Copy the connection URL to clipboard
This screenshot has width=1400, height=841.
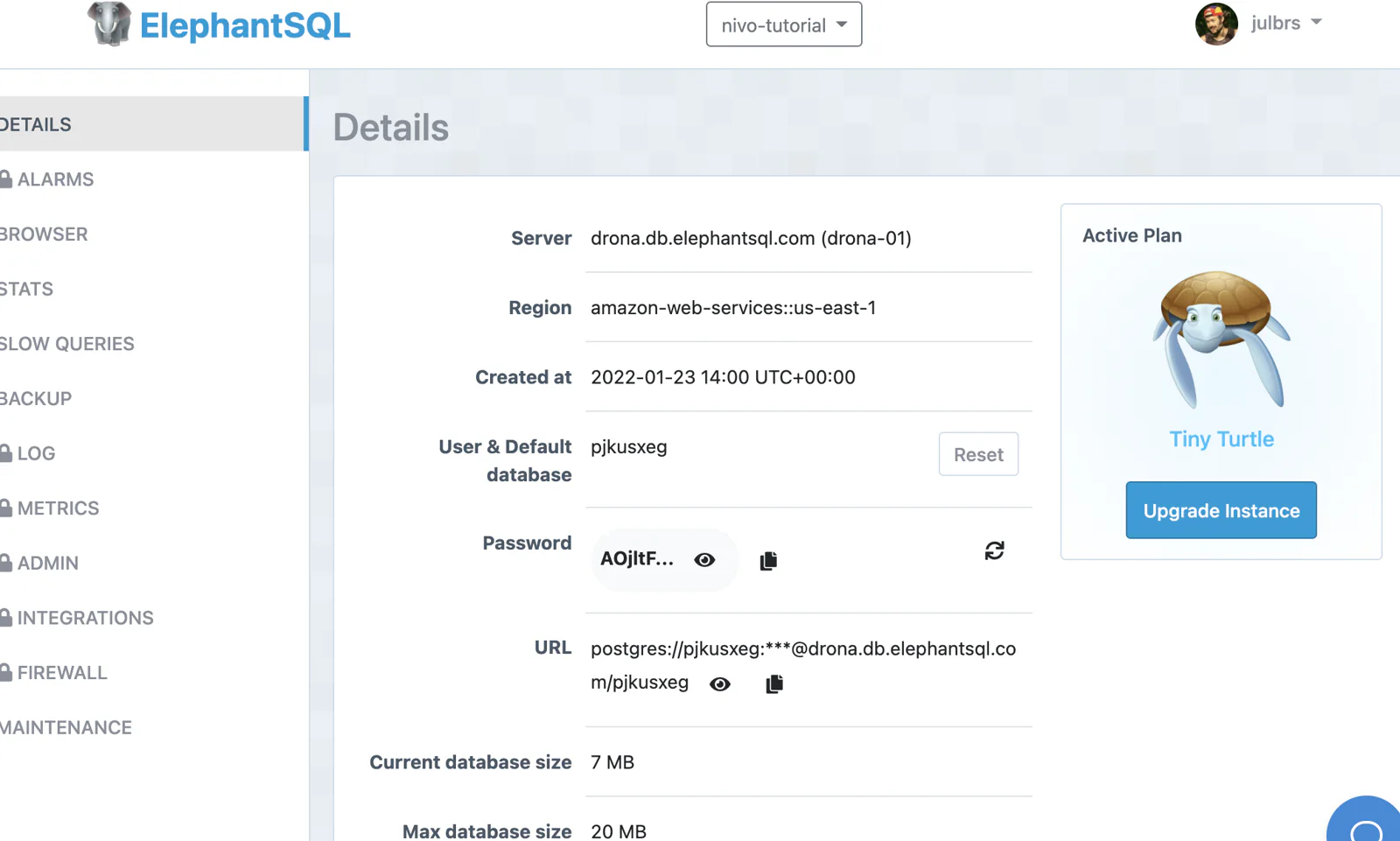tap(774, 684)
